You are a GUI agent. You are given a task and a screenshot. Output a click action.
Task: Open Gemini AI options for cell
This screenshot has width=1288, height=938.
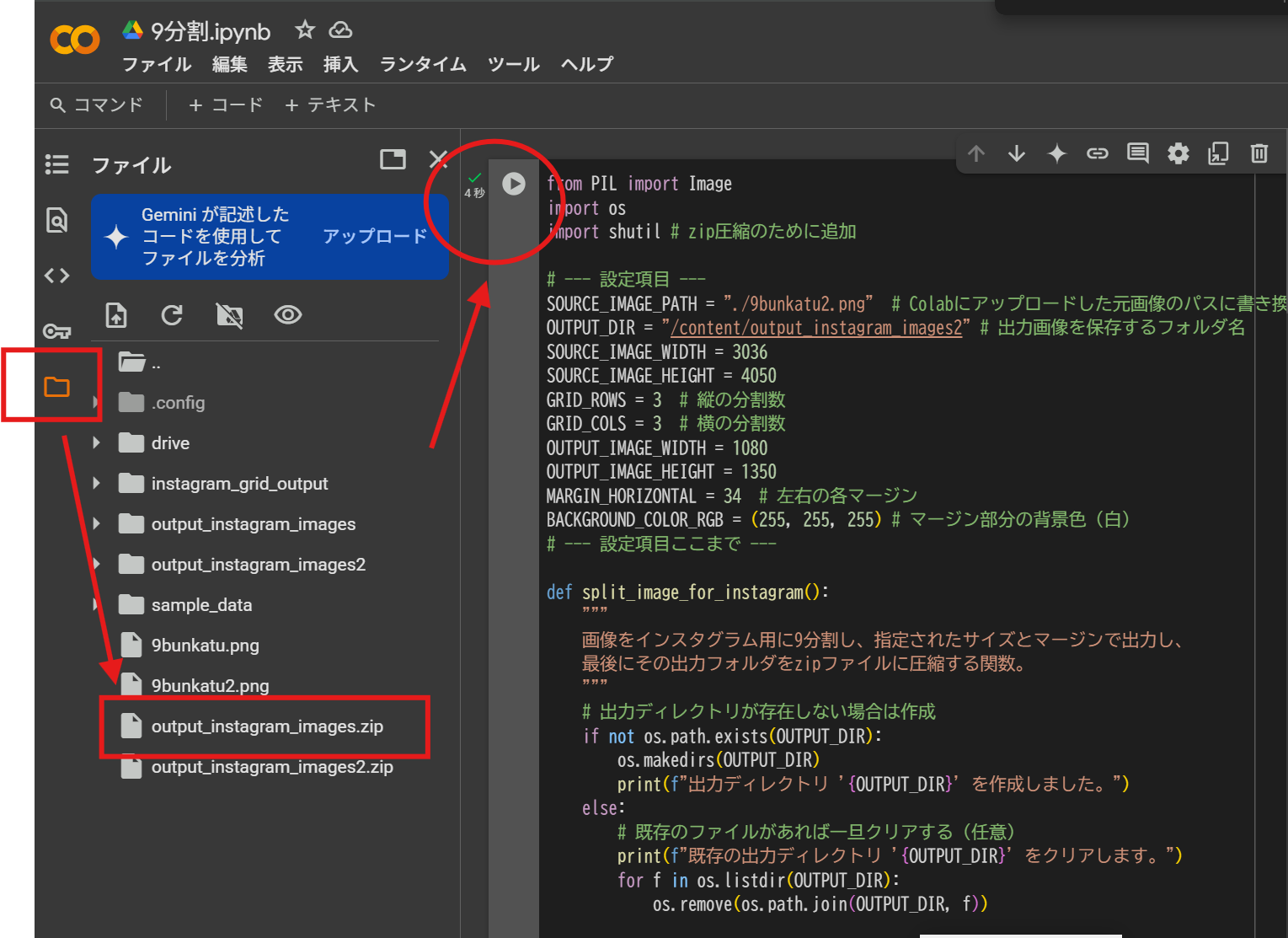point(1057,153)
